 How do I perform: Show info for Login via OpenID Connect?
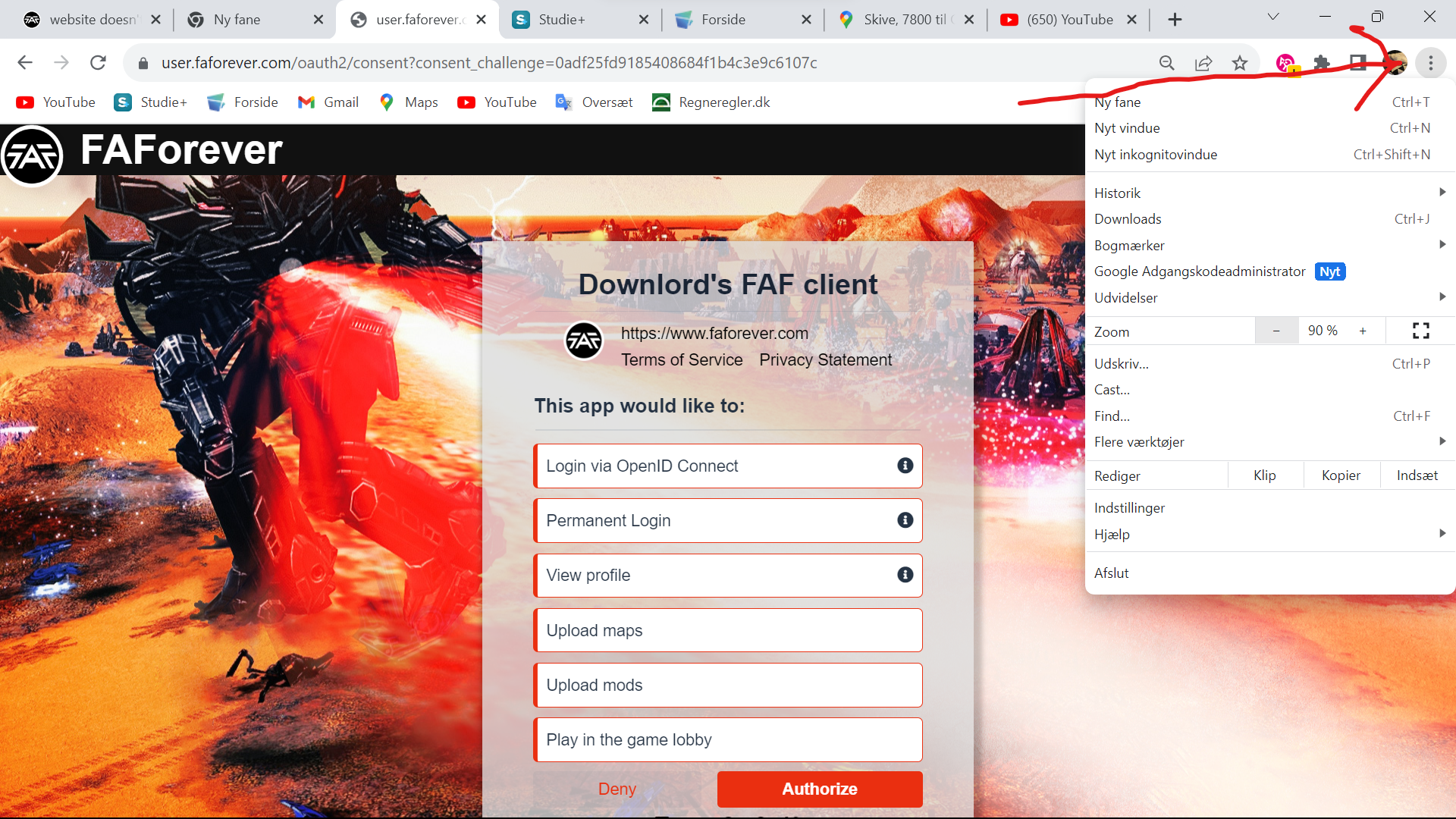point(905,466)
